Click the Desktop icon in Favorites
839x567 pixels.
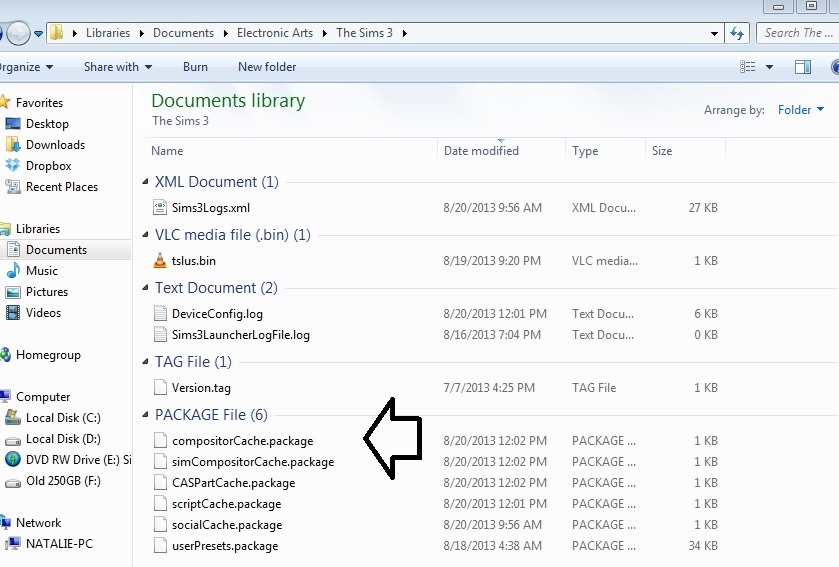click(13, 124)
